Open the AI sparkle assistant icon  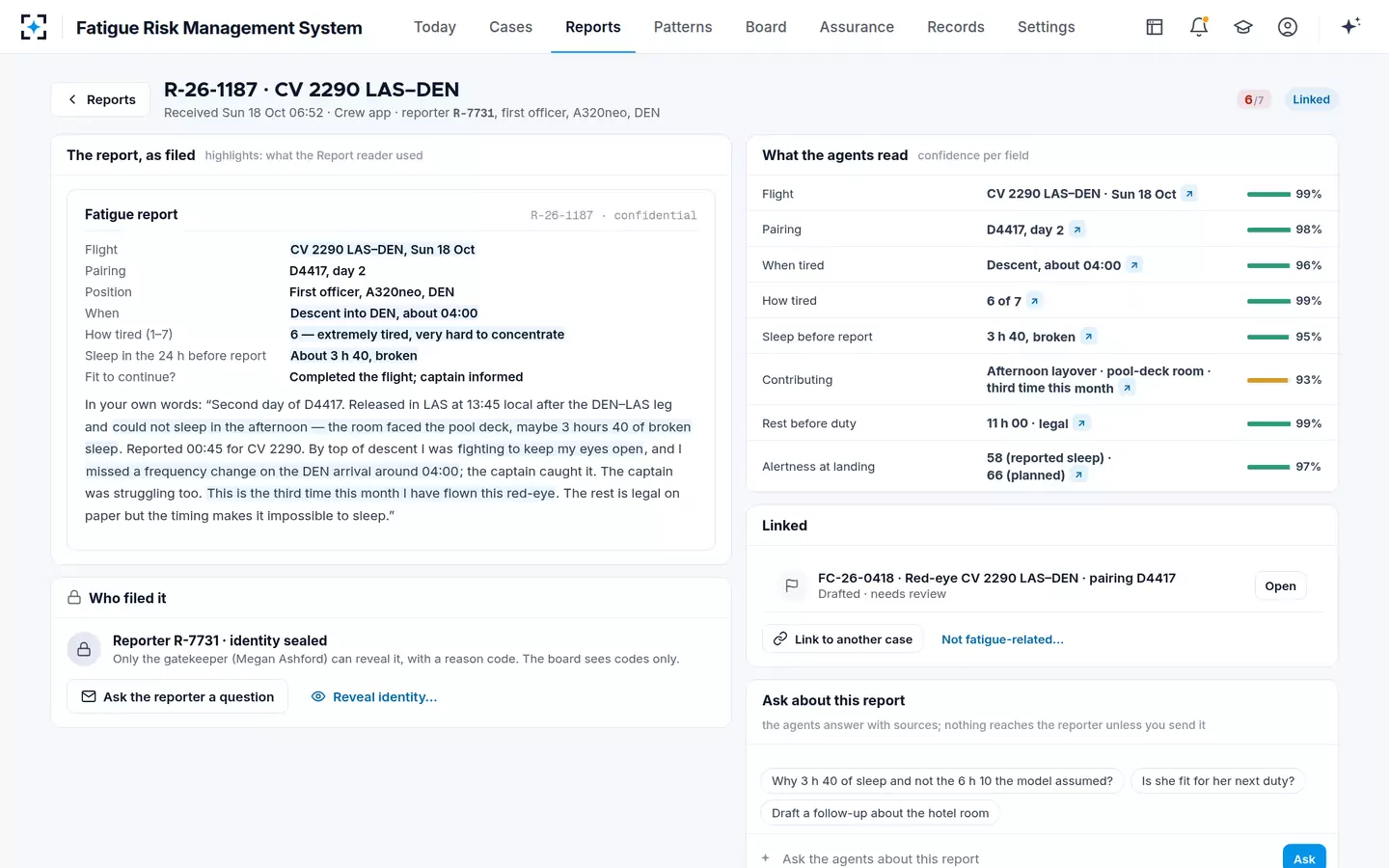coord(1350,26)
